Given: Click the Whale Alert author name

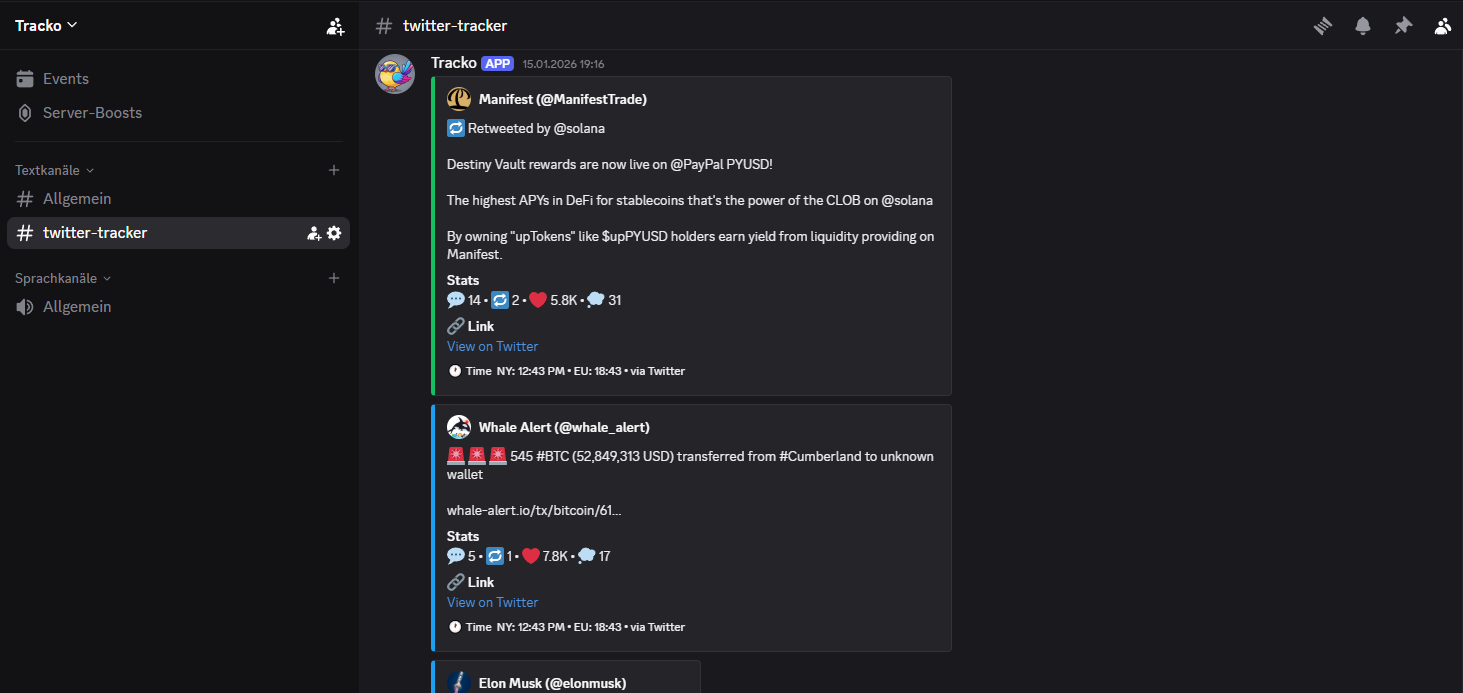Looking at the screenshot, I should coord(564,427).
